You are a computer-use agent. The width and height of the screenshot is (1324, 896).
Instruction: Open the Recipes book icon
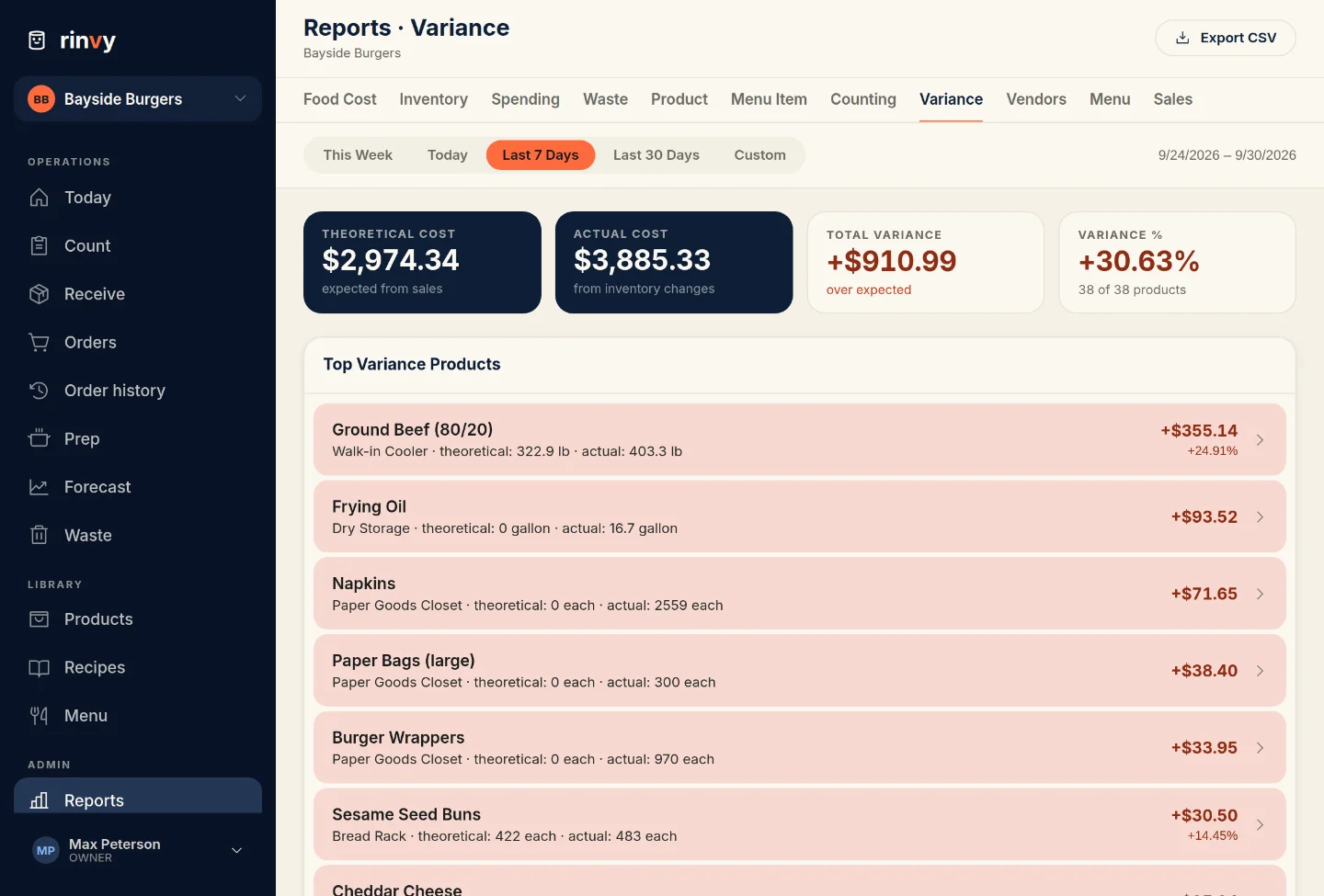[39, 667]
